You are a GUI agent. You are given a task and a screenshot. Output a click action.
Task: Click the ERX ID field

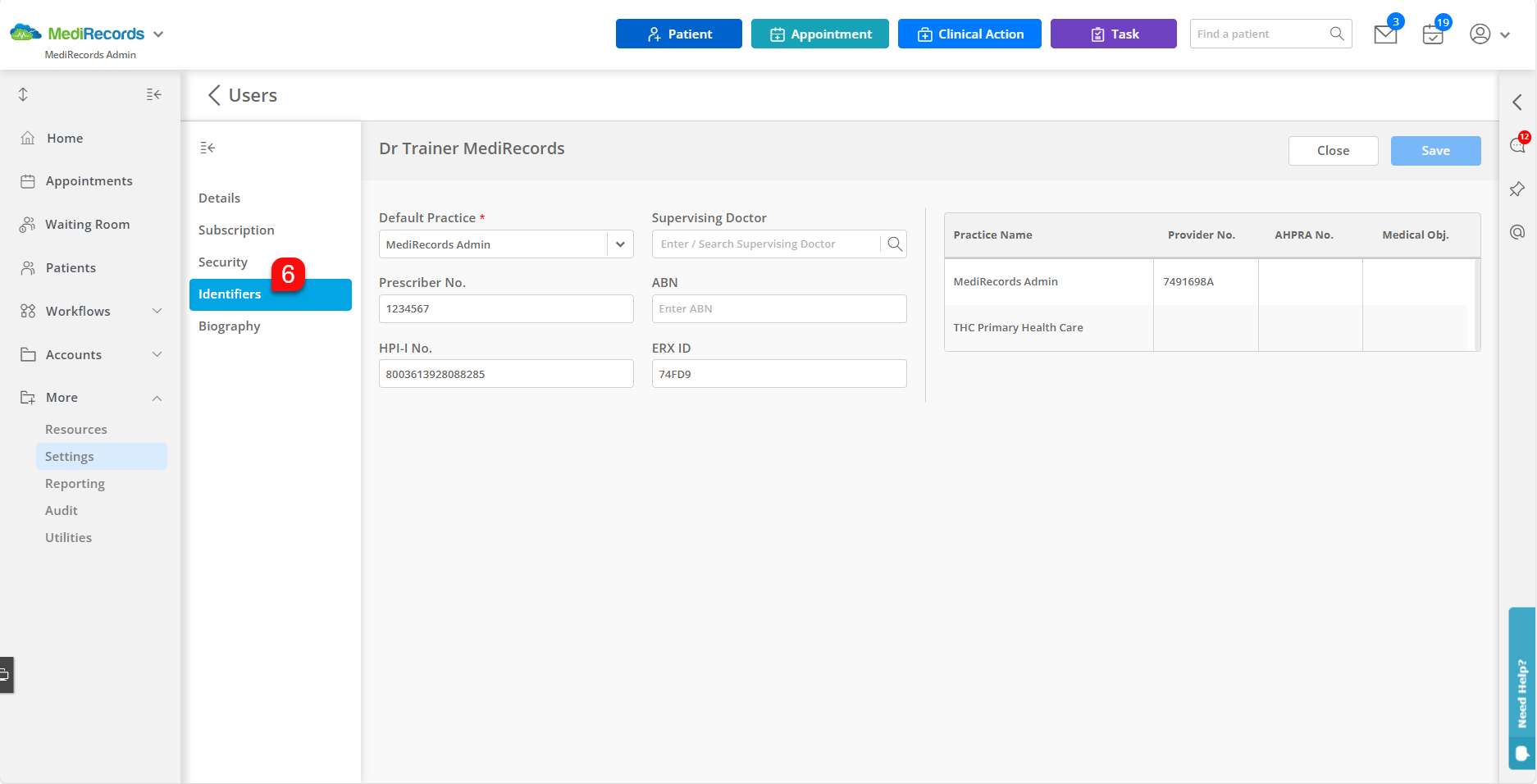[x=779, y=374]
